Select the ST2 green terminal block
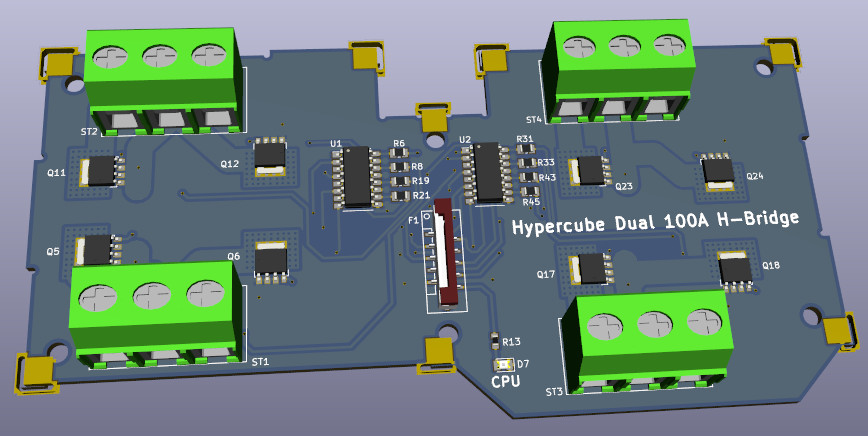The image size is (868, 436). [164, 81]
